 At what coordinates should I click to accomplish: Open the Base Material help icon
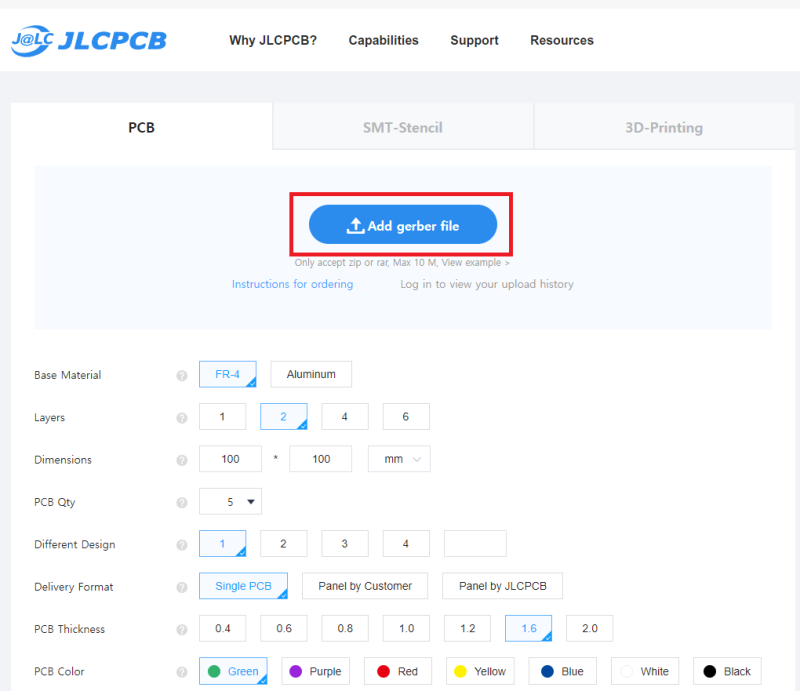(182, 376)
